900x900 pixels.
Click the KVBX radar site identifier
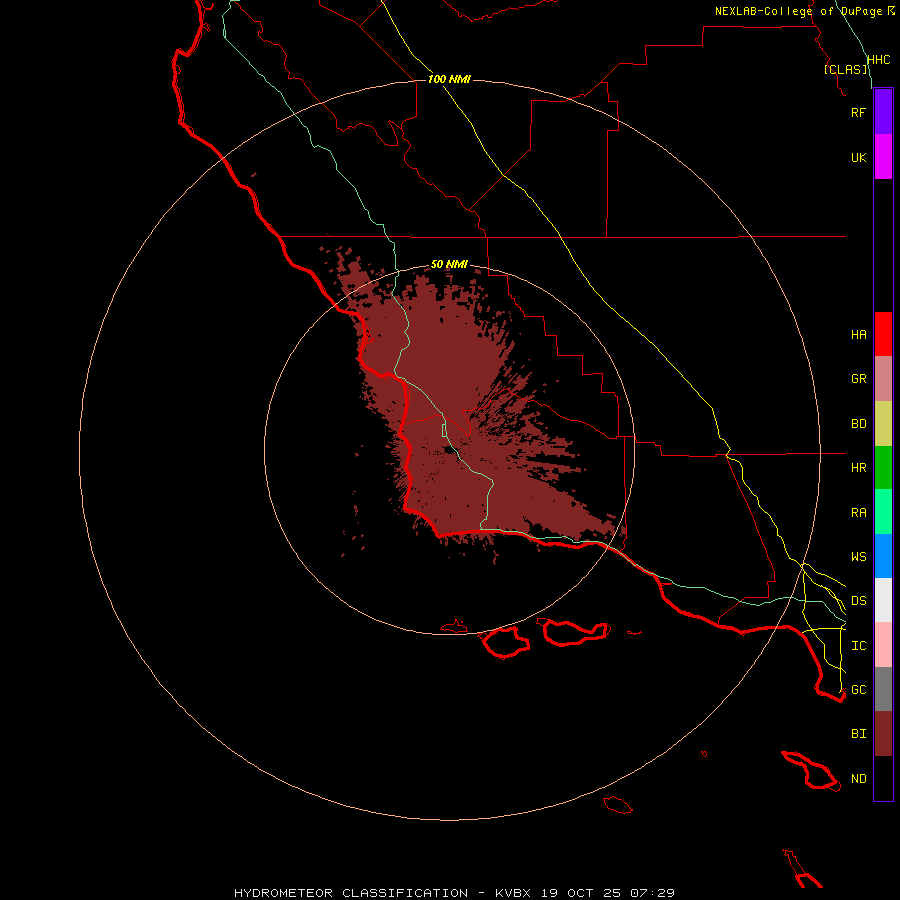tap(513, 893)
